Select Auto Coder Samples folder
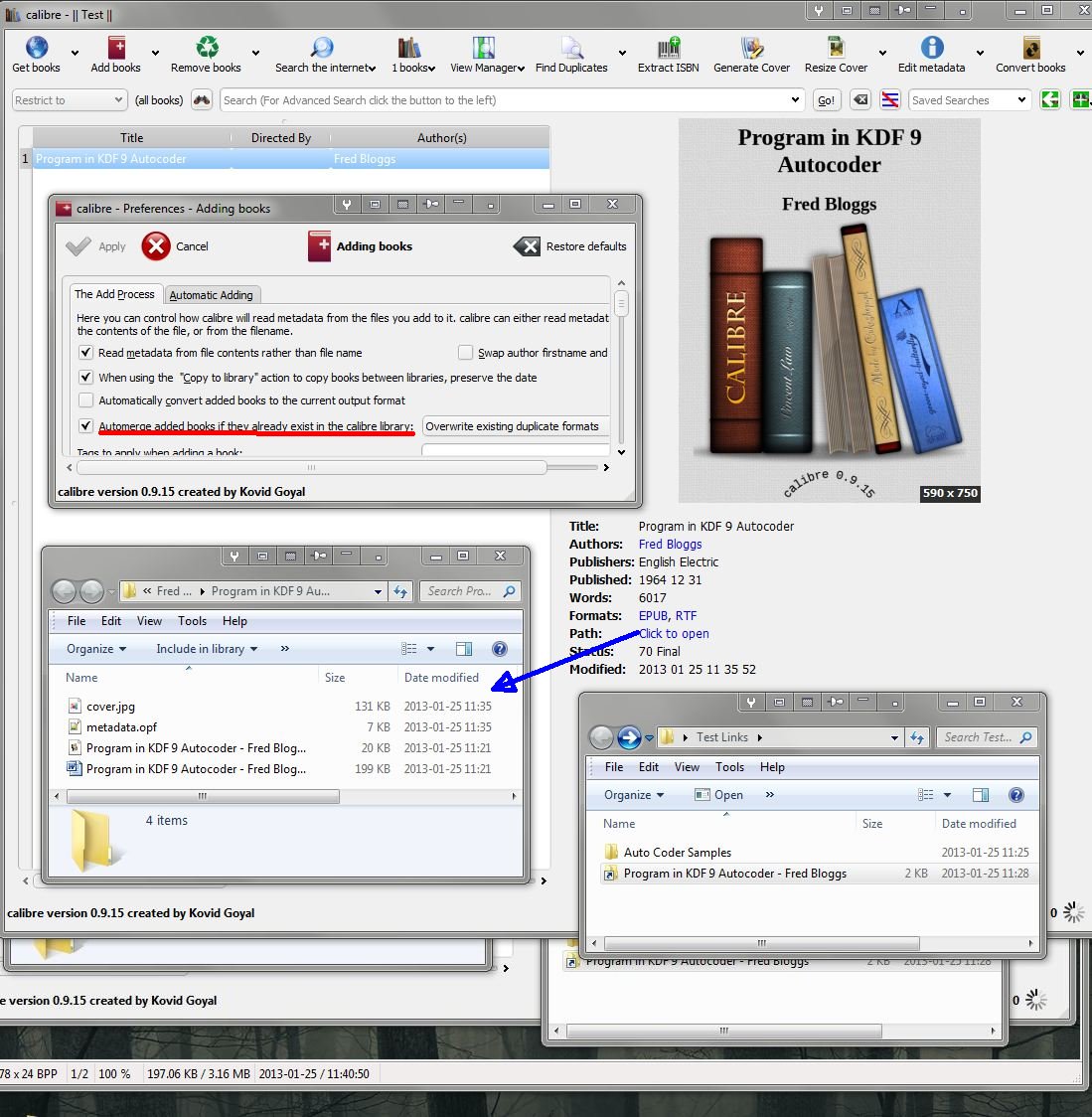 pyautogui.click(x=677, y=852)
